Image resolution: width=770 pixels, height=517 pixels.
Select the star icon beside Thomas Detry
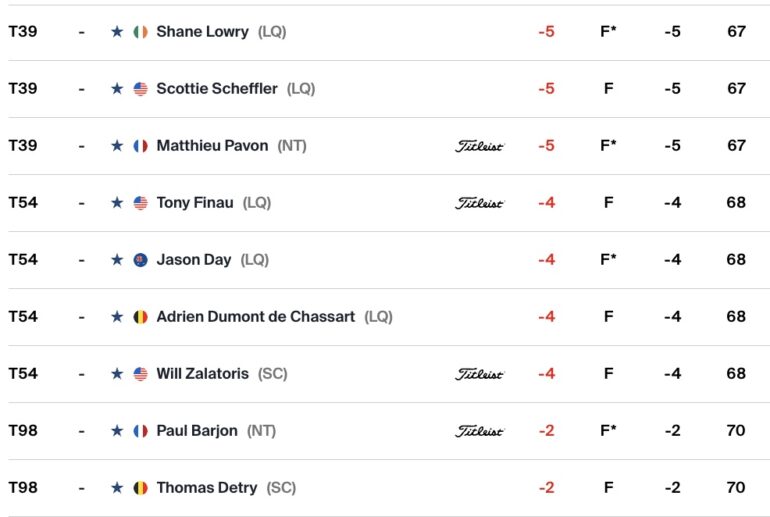117,488
